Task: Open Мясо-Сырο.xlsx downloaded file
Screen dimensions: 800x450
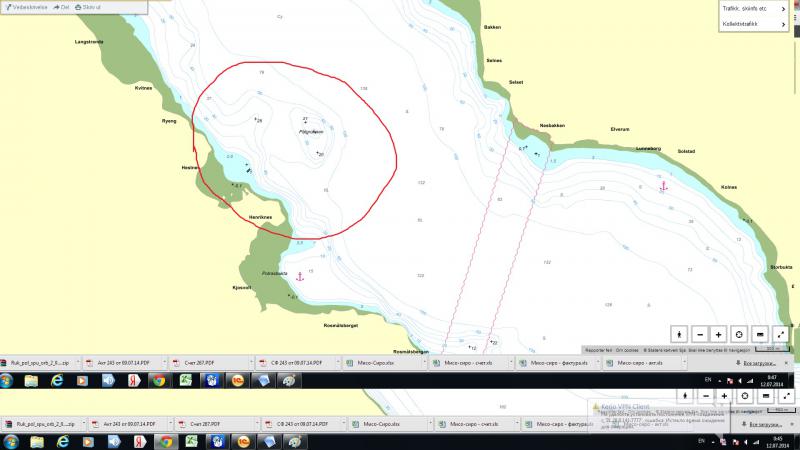Action: (x=380, y=363)
